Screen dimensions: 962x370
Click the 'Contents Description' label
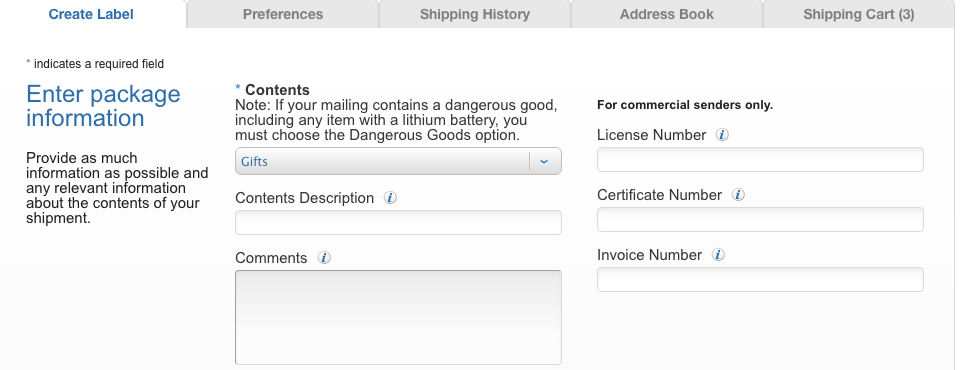coord(304,198)
